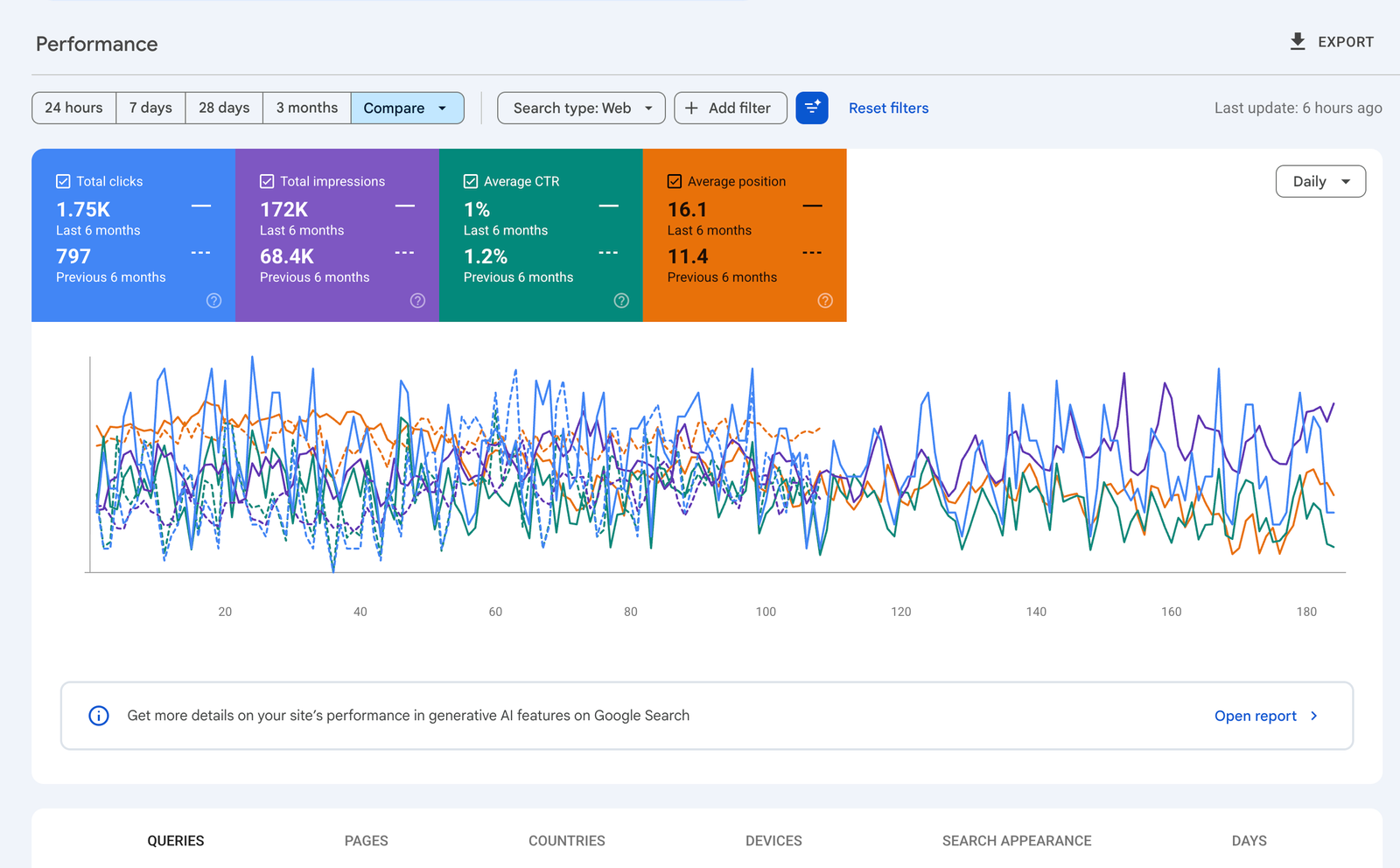Click the 20 label on the chart axis

(225, 612)
